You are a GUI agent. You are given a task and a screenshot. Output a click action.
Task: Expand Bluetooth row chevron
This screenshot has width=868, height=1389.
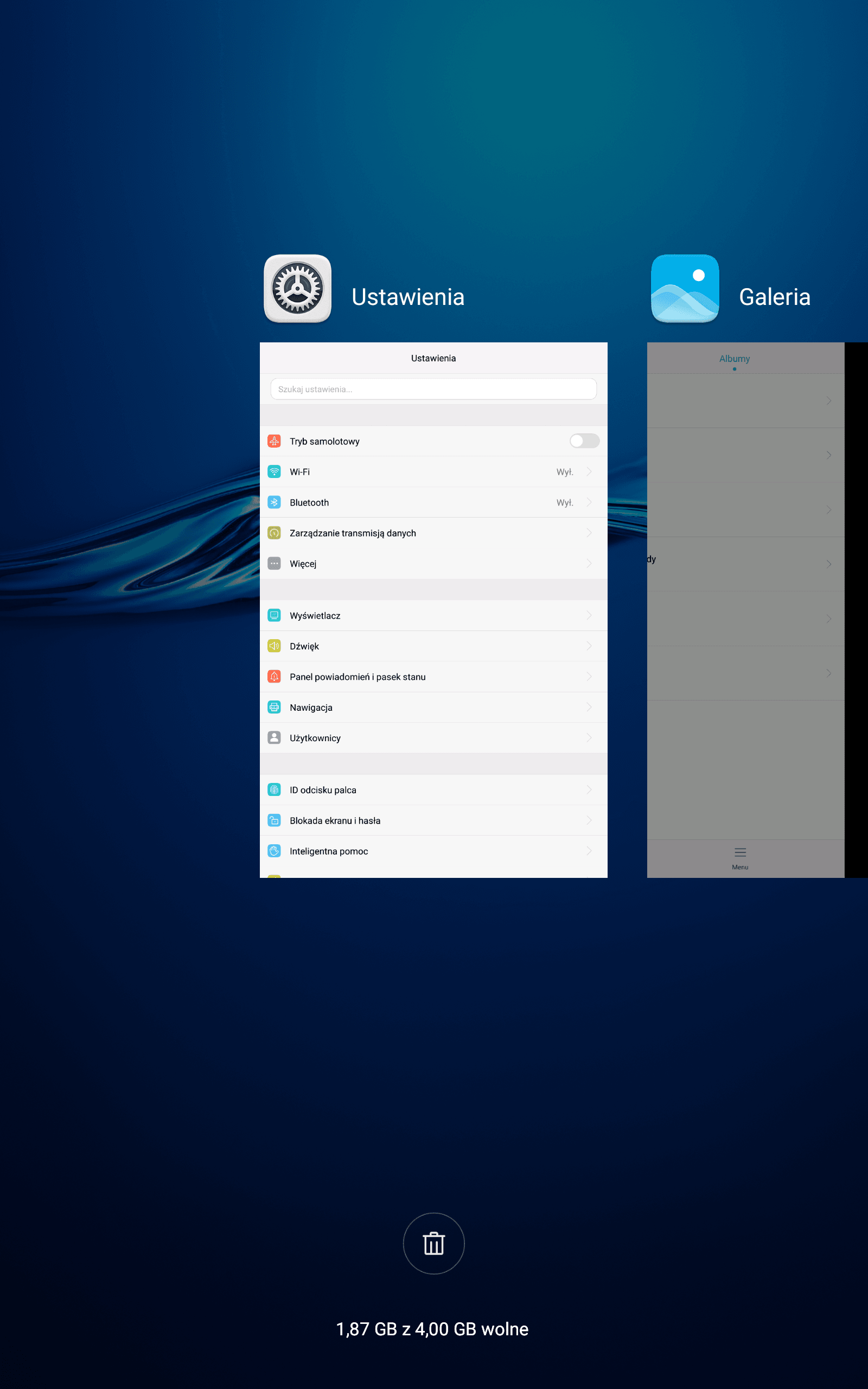pyautogui.click(x=589, y=502)
